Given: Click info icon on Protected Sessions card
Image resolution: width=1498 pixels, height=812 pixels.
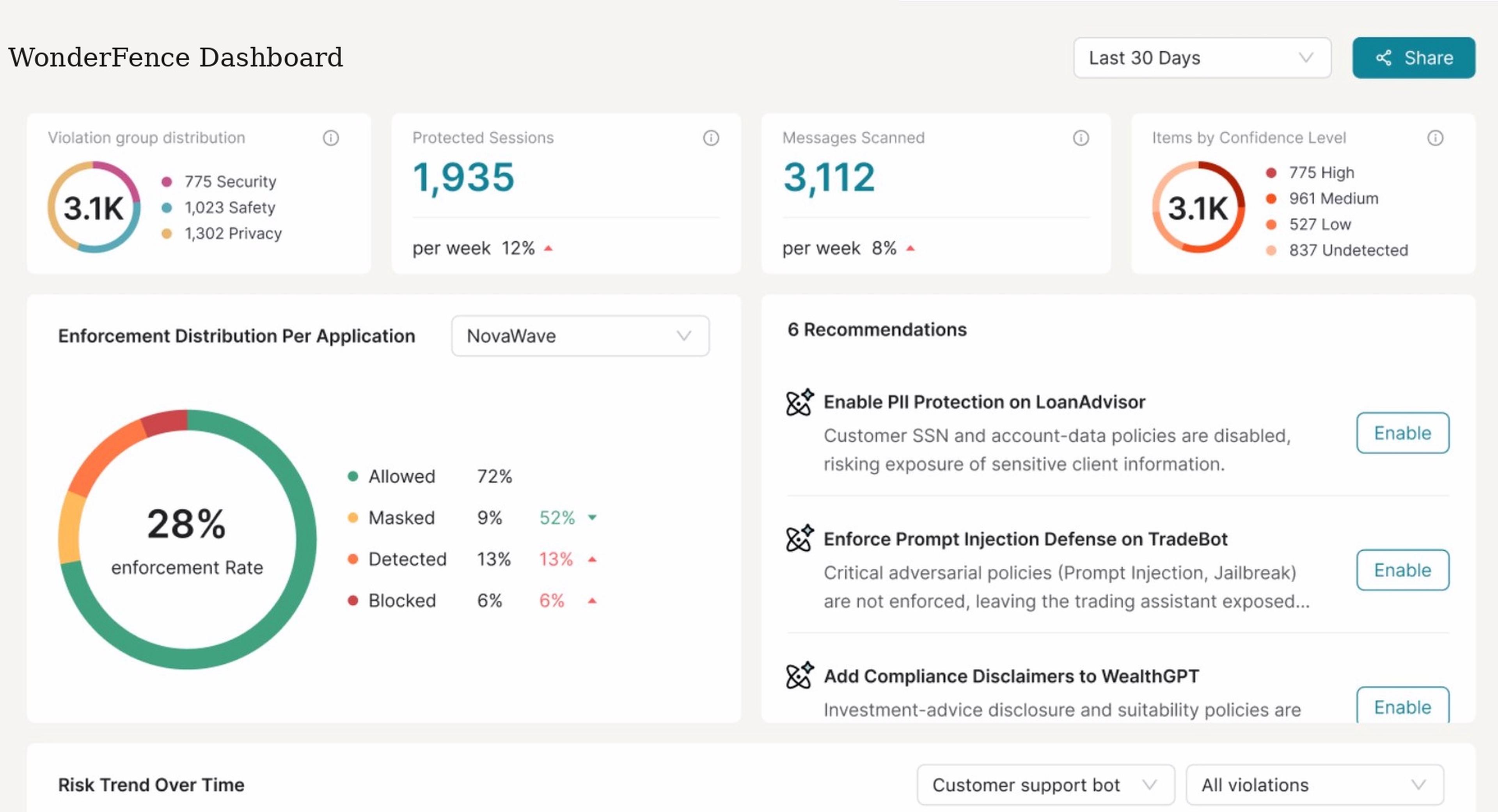Looking at the screenshot, I should pos(711,138).
